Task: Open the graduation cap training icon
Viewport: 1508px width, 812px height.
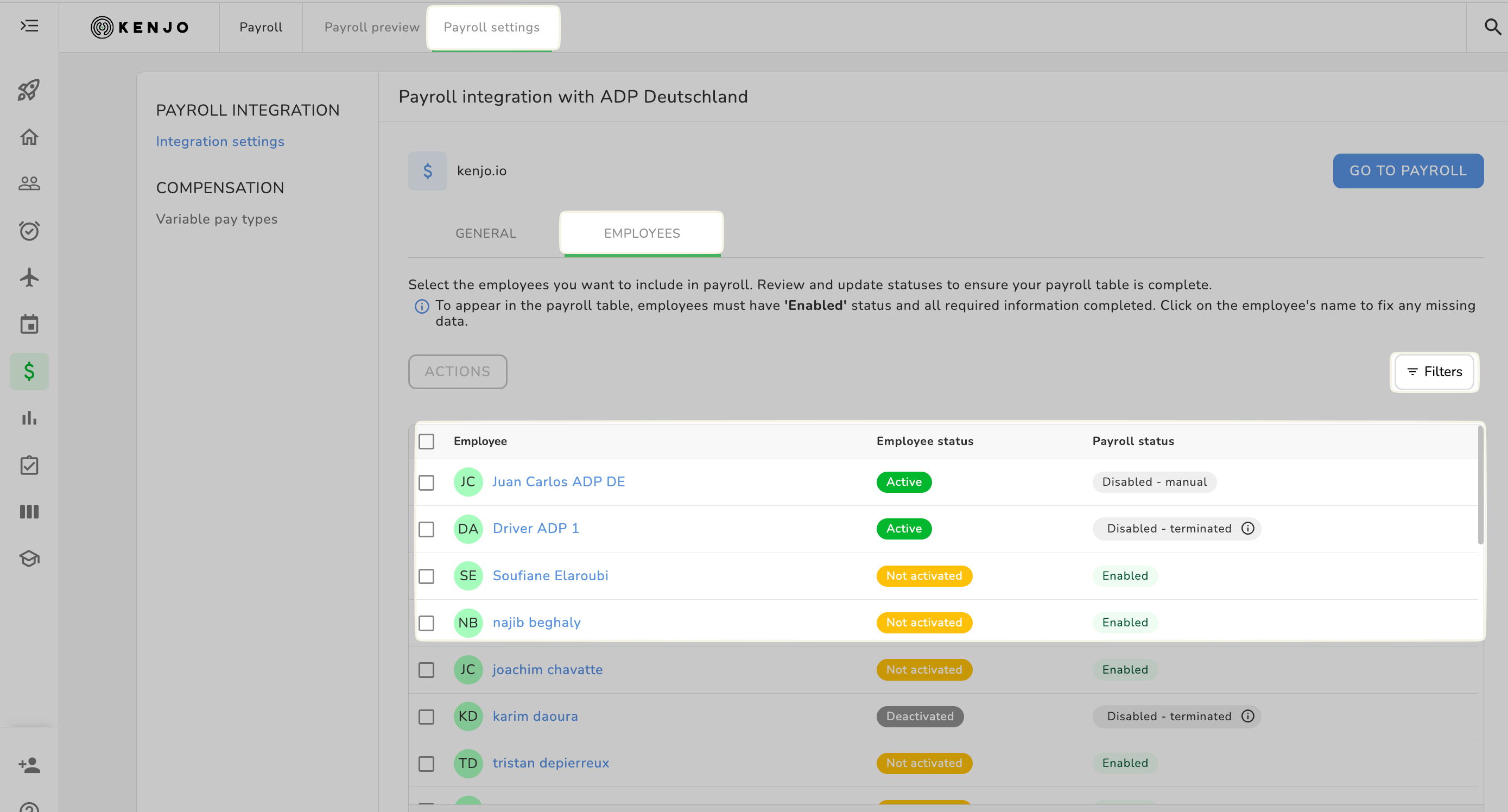Action: [x=29, y=559]
